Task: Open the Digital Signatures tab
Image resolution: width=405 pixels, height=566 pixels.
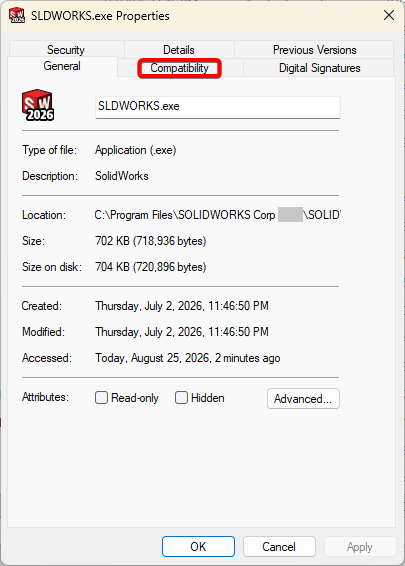Action: point(319,68)
